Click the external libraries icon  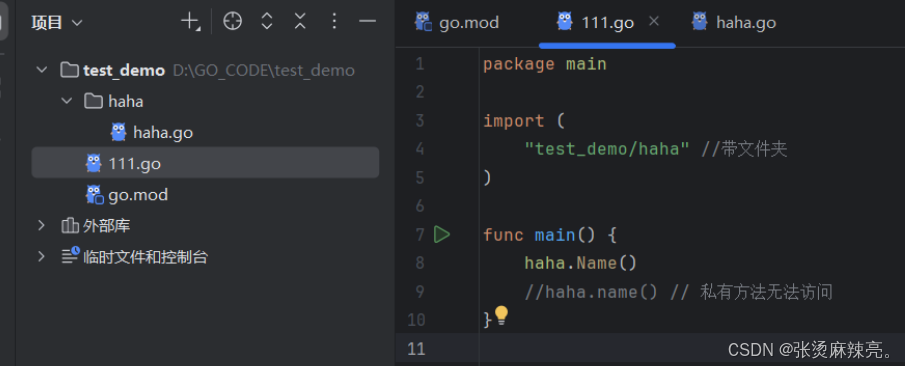pos(70,225)
